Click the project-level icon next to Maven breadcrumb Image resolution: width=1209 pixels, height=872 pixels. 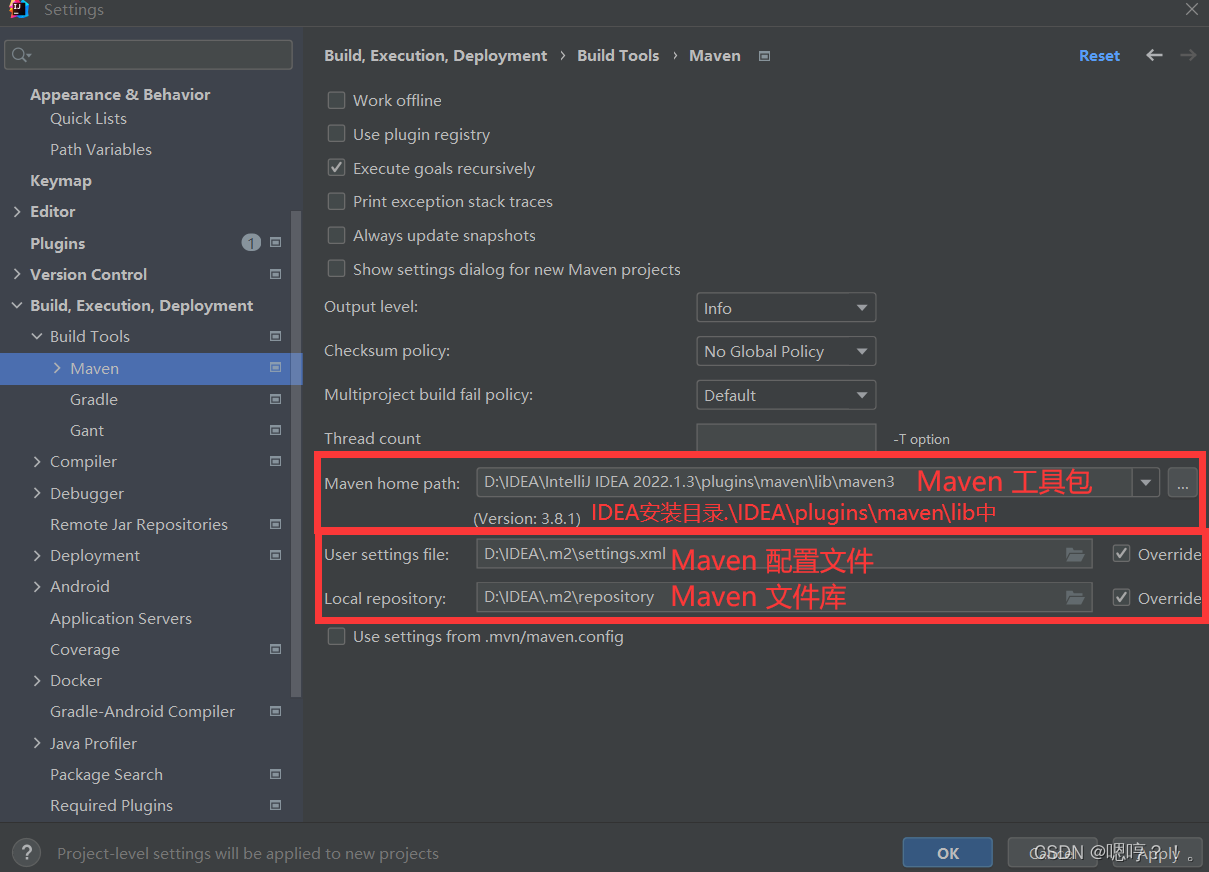764,56
